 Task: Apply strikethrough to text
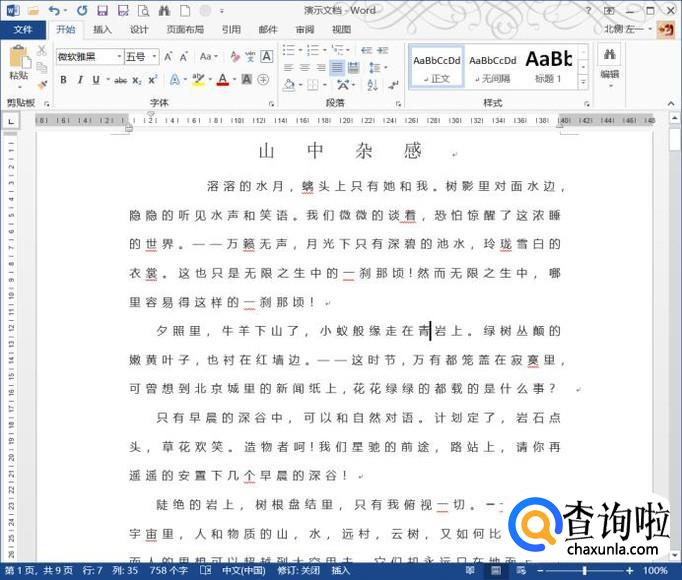coord(121,80)
